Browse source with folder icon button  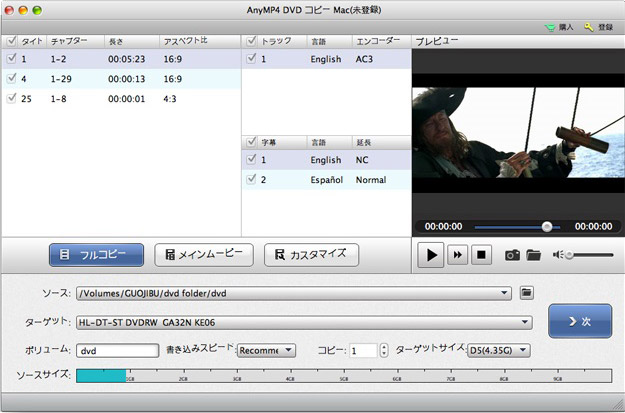click(527, 293)
